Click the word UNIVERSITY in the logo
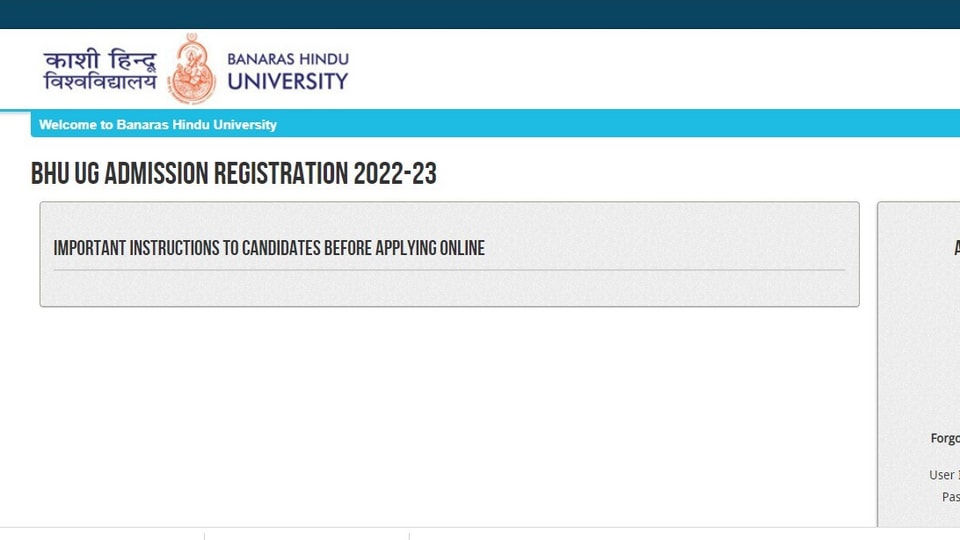Screen dimensions: 960x540 288,81
